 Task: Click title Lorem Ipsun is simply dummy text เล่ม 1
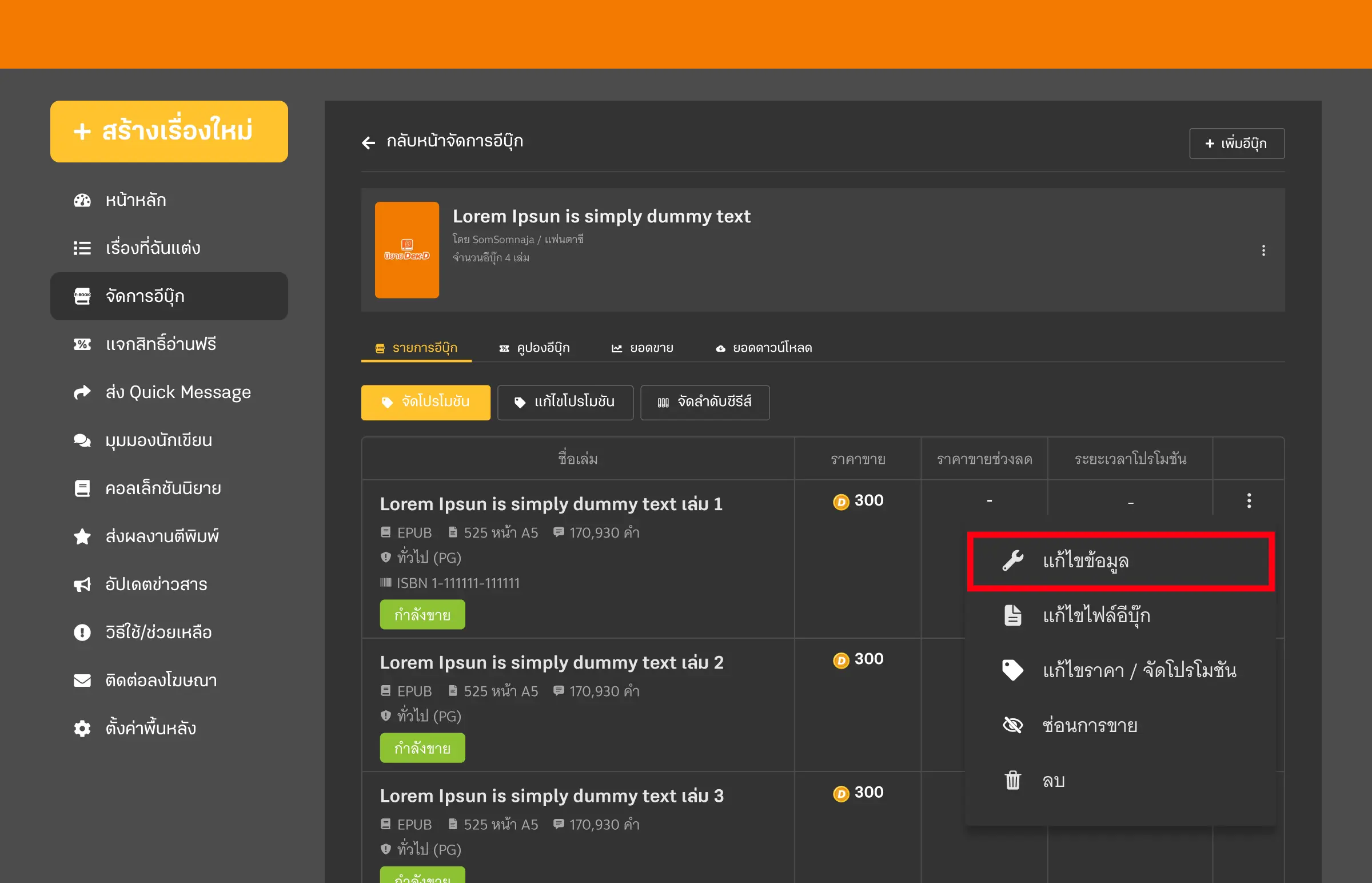(x=551, y=504)
